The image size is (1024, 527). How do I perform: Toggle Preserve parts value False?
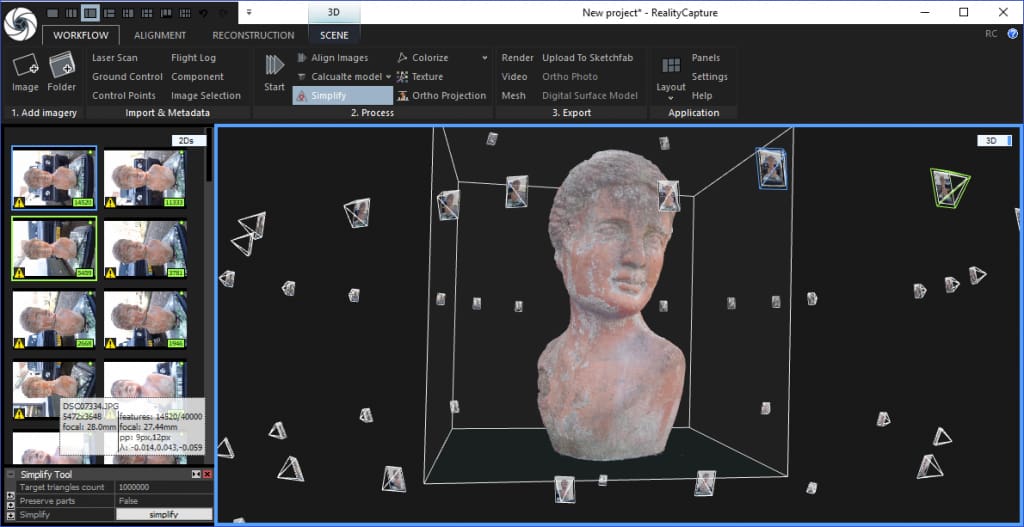(x=164, y=501)
